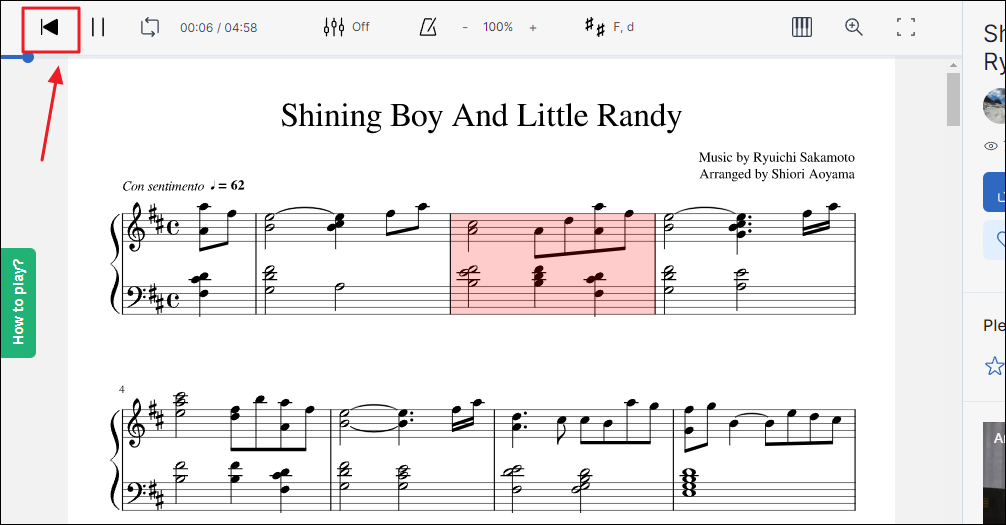Click the 00:06 / 04:58 time display
The height and width of the screenshot is (525, 1006).
click(x=219, y=28)
